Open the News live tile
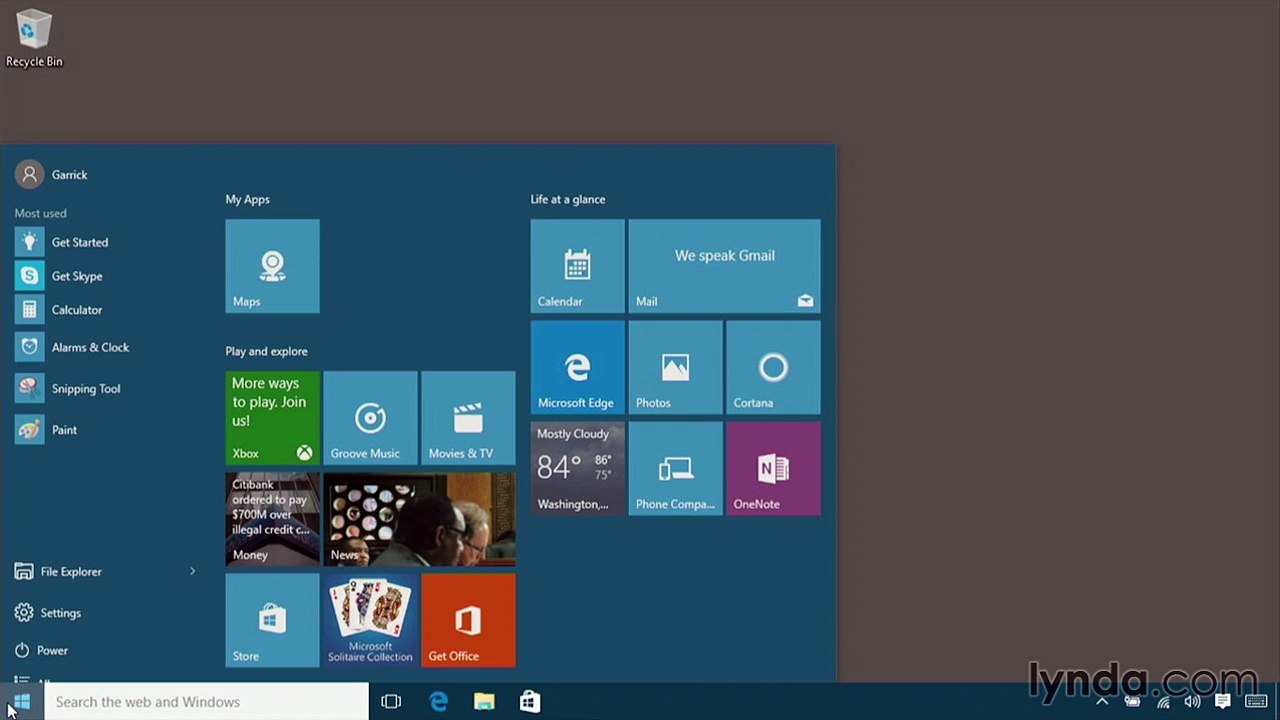Viewport: 1280px width, 720px height. click(419, 519)
